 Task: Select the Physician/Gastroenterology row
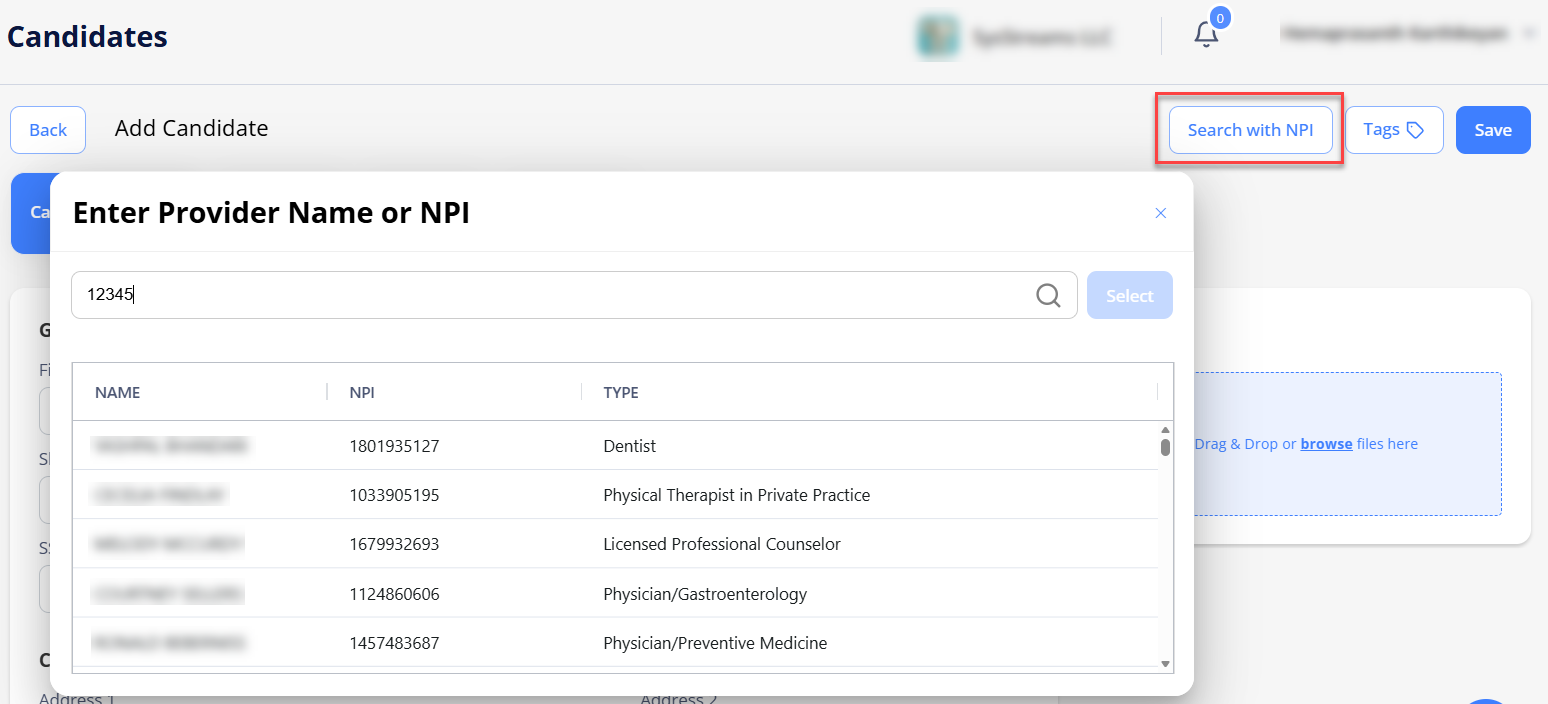tap(615, 594)
